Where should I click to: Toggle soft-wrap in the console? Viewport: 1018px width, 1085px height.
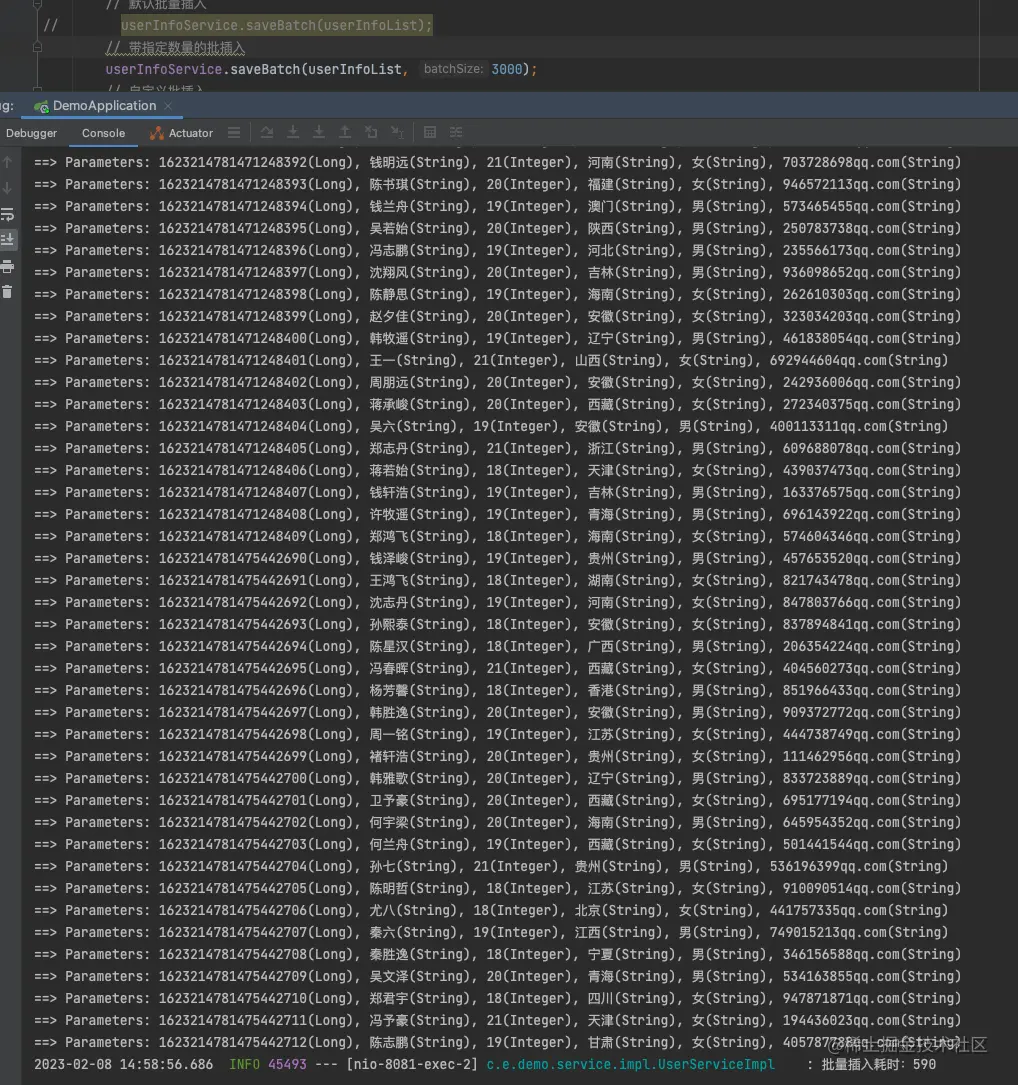point(8,215)
